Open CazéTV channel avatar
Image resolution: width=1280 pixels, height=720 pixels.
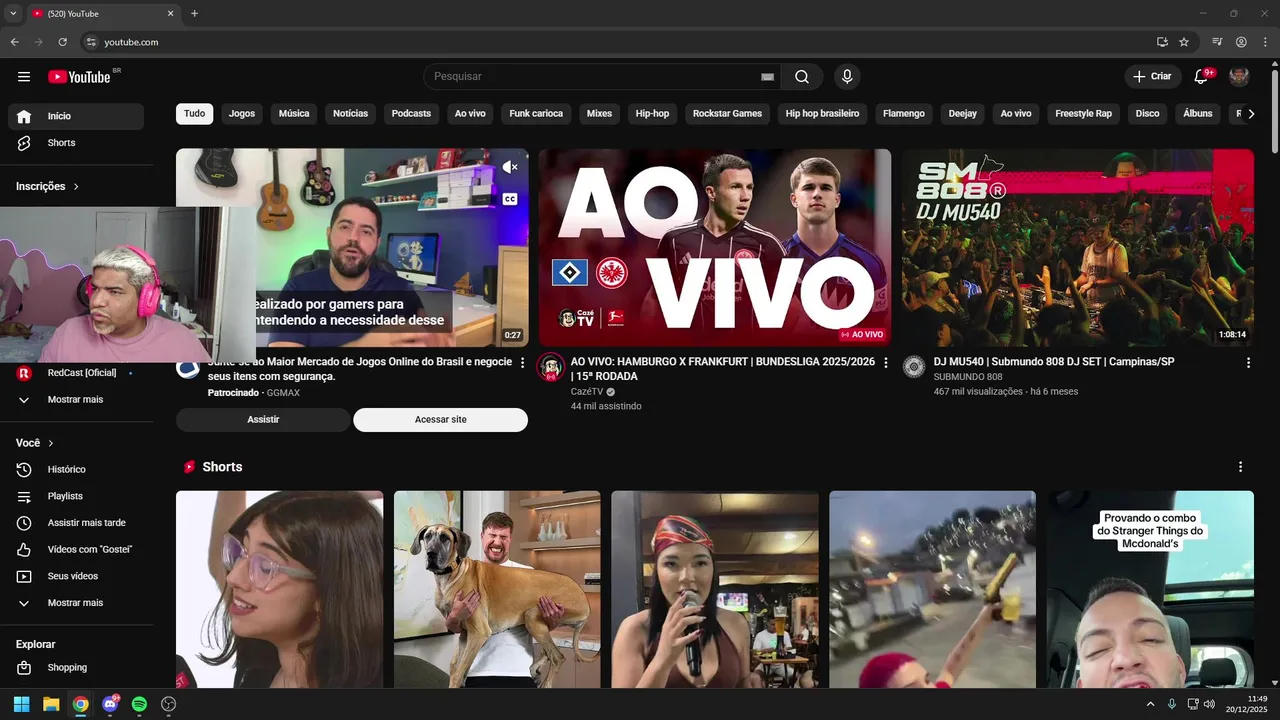(551, 367)
